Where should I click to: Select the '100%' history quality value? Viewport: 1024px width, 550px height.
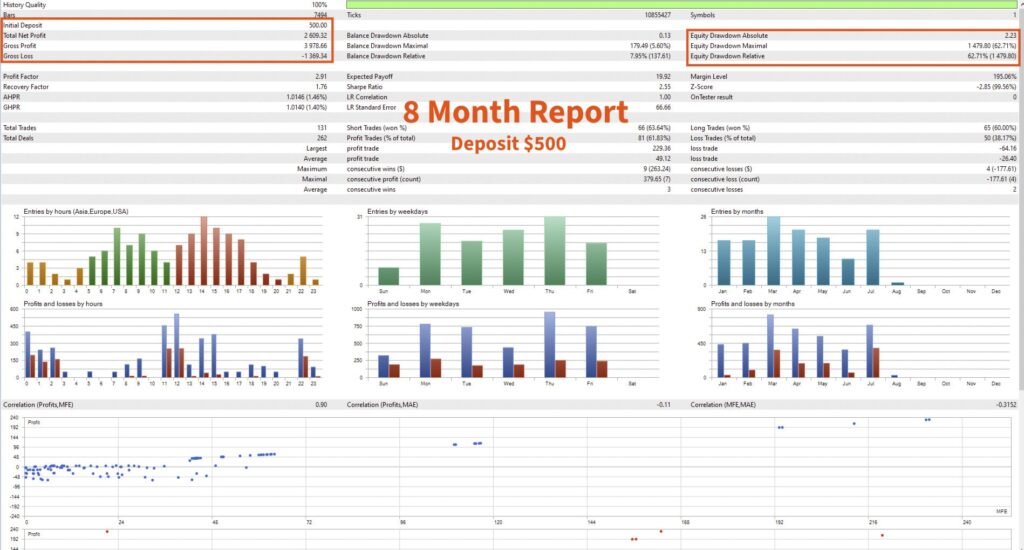click(319, 5)
